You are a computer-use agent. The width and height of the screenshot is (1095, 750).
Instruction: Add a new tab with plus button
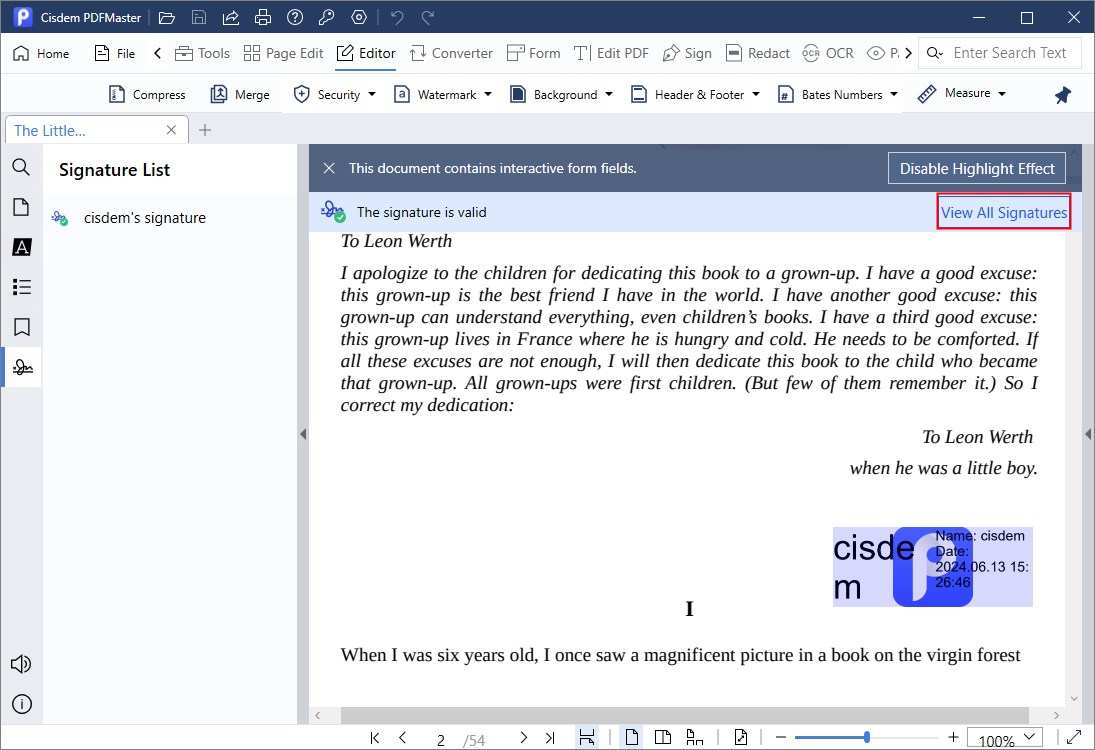tap(205, 130)
